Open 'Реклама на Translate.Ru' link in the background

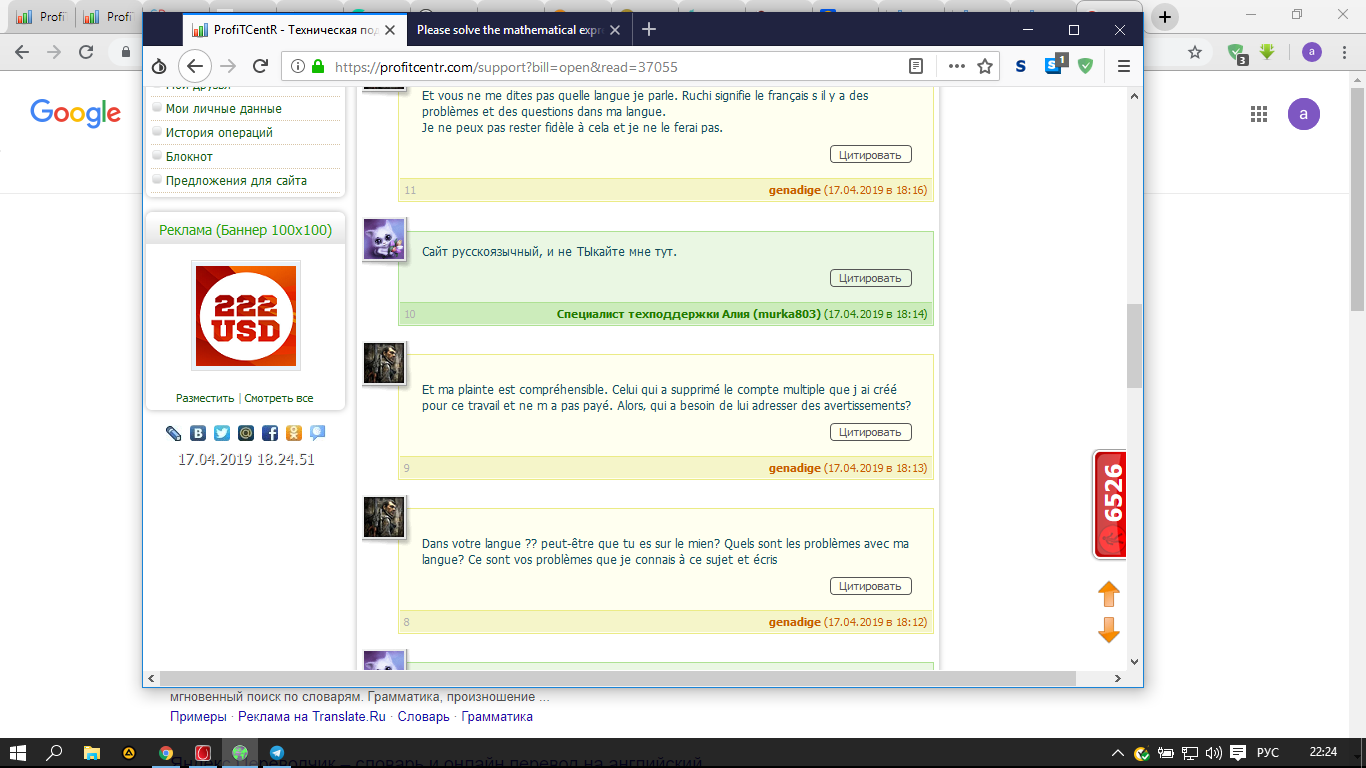click(312, 716)
